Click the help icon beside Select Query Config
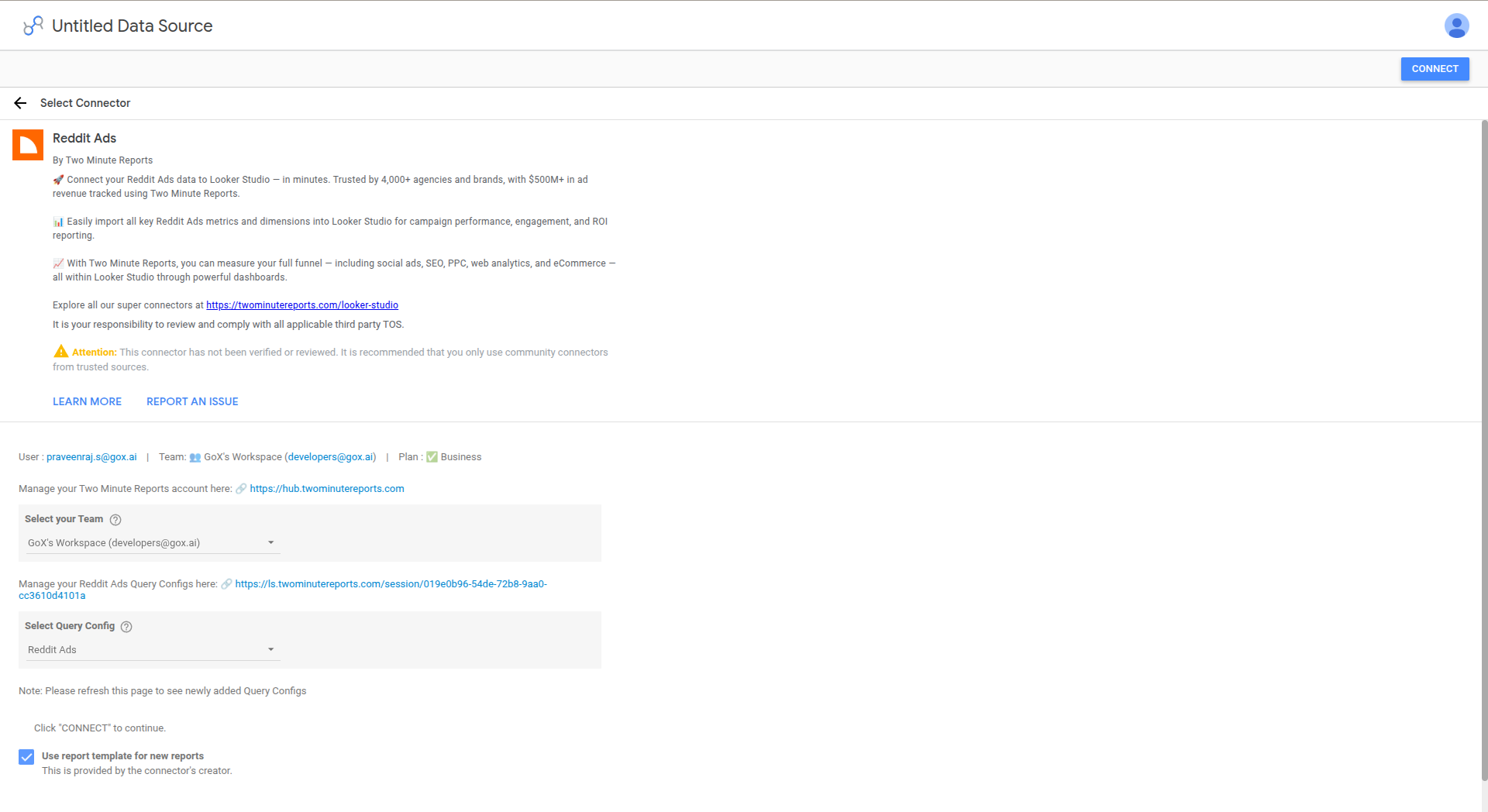 [126, 627]
